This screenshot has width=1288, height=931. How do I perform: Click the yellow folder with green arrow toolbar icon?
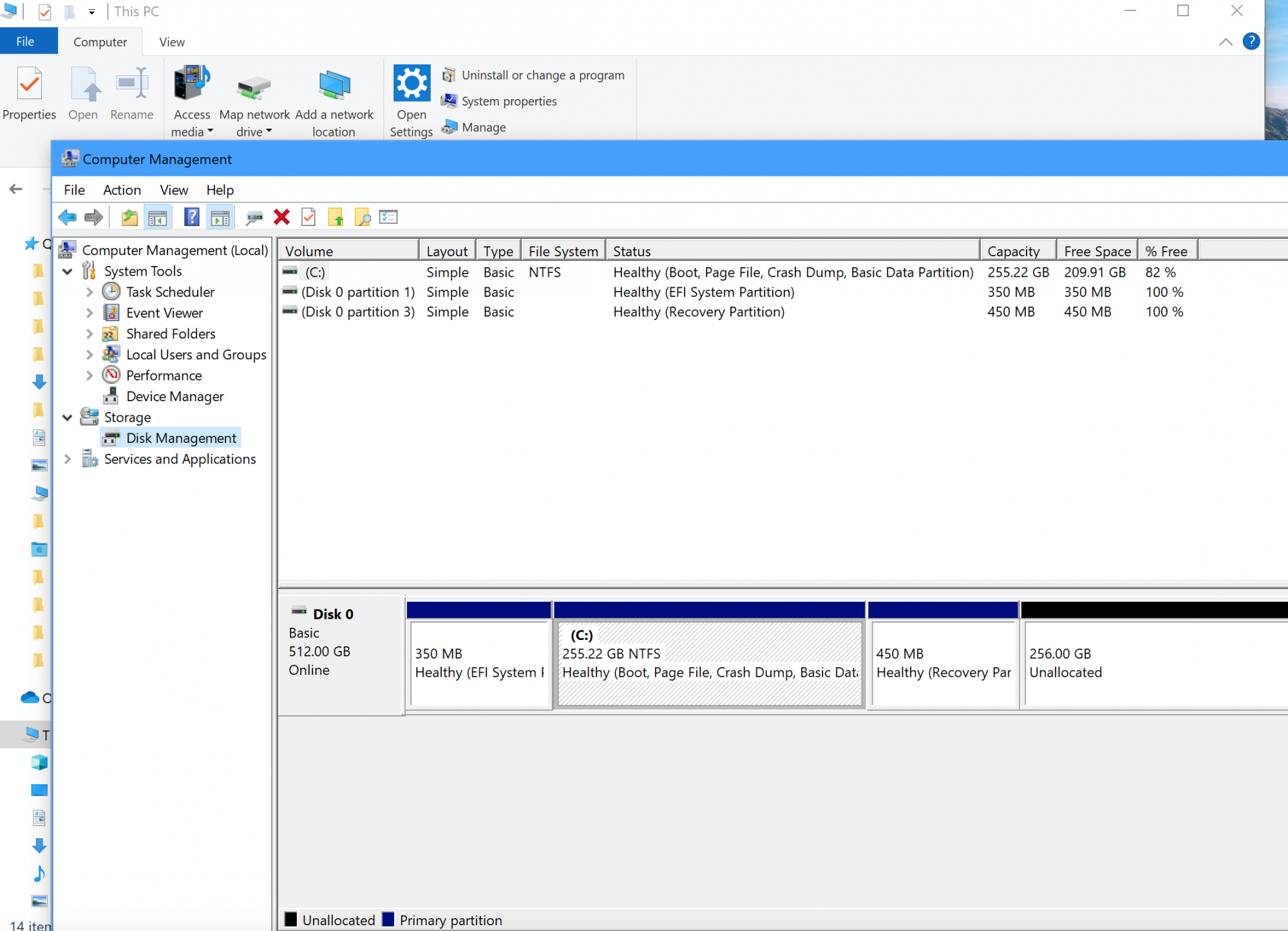[x=336, y=217]
